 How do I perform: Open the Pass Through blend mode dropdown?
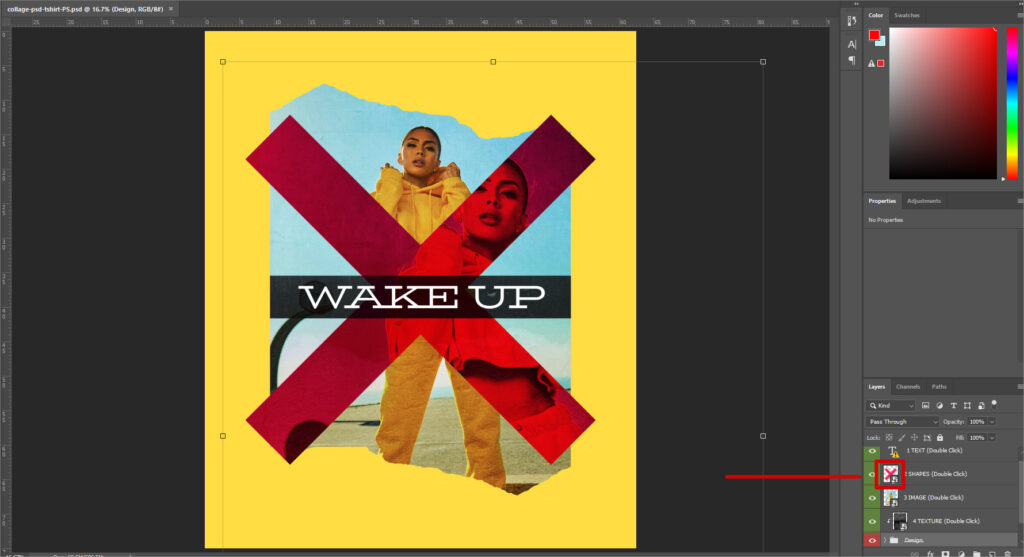click(x=903, y=422)
